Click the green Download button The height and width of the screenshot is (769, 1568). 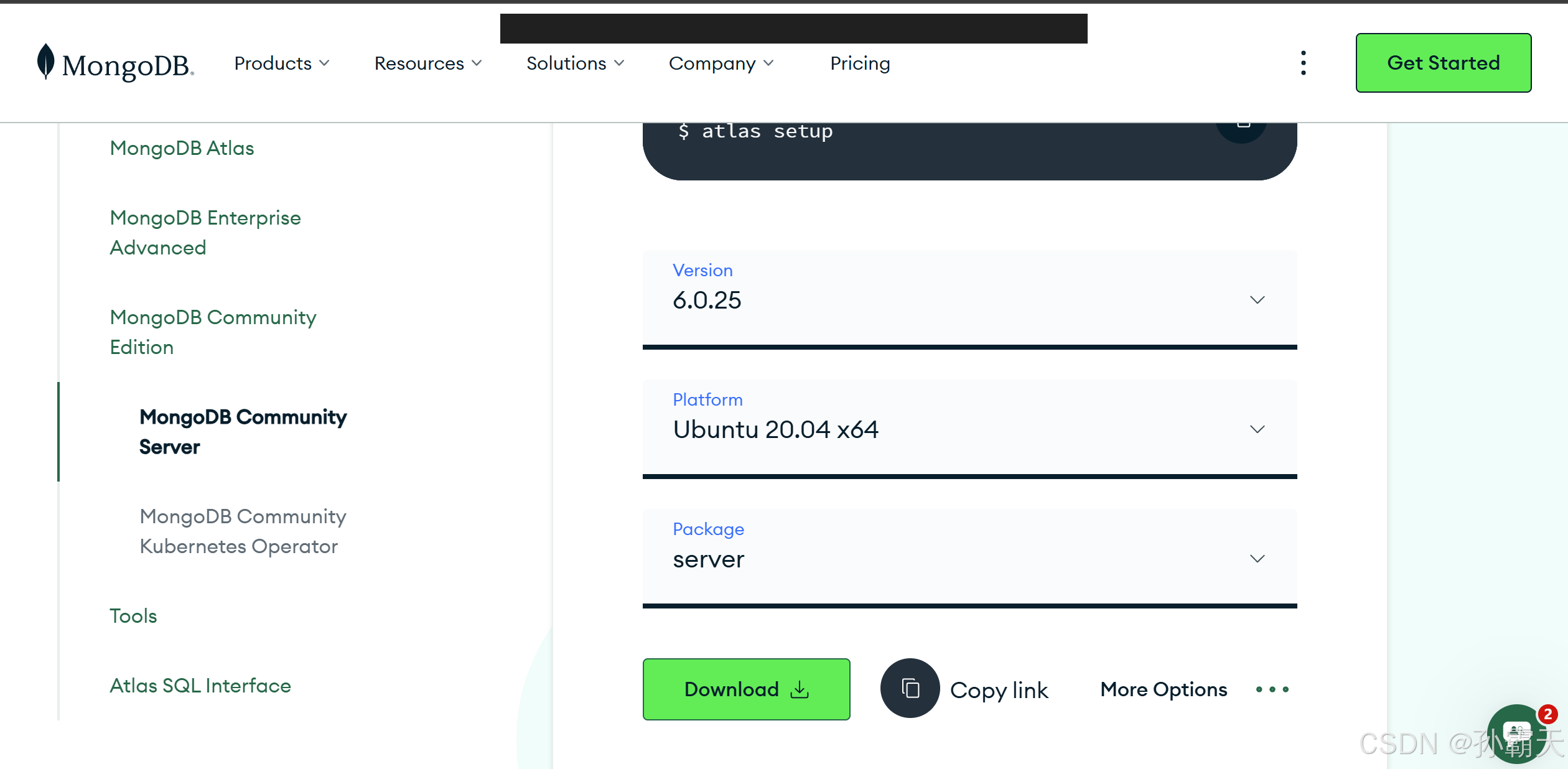[x=746, y=689]
